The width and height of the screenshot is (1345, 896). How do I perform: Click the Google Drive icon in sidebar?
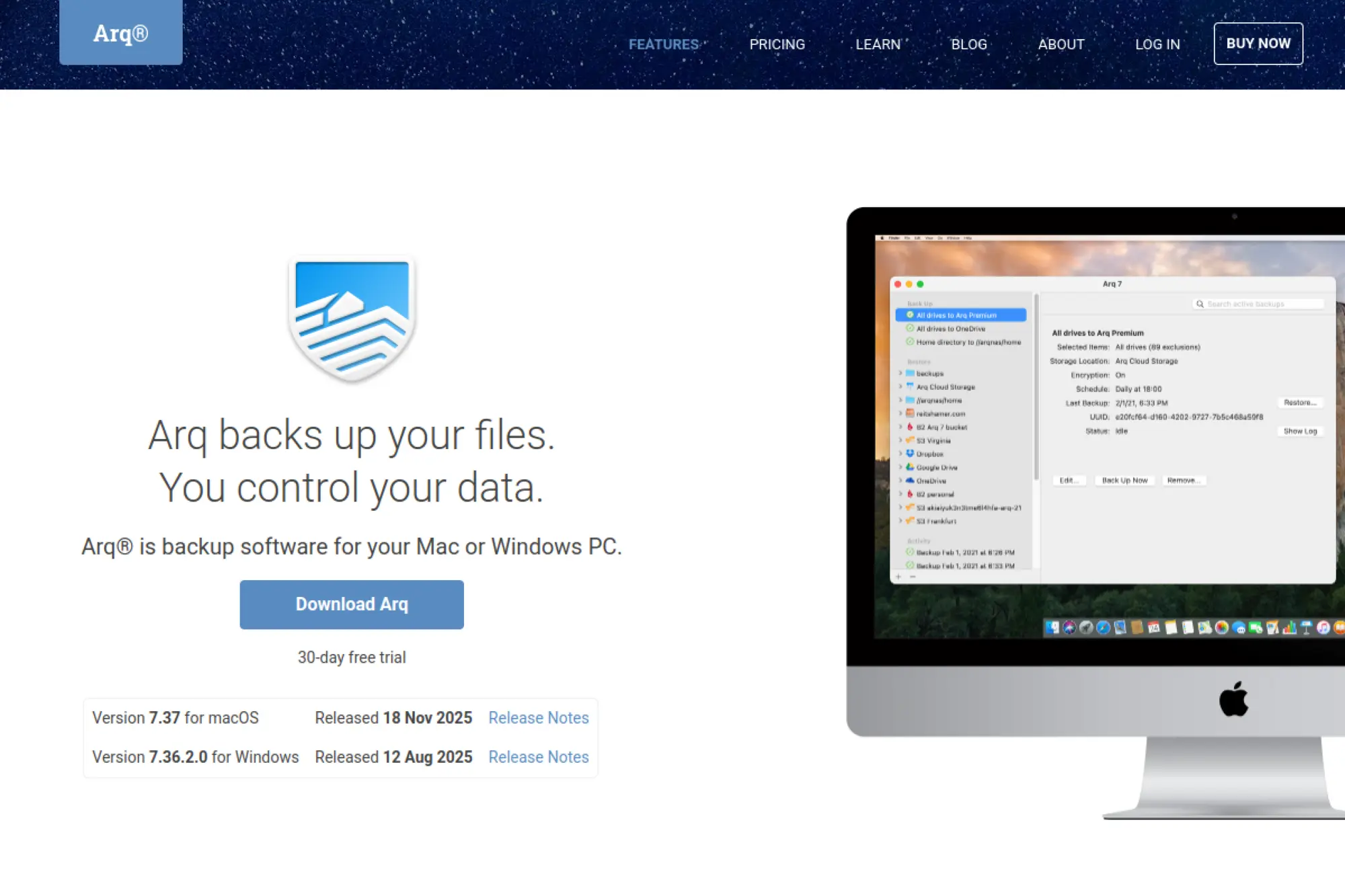tap(910, 467)
